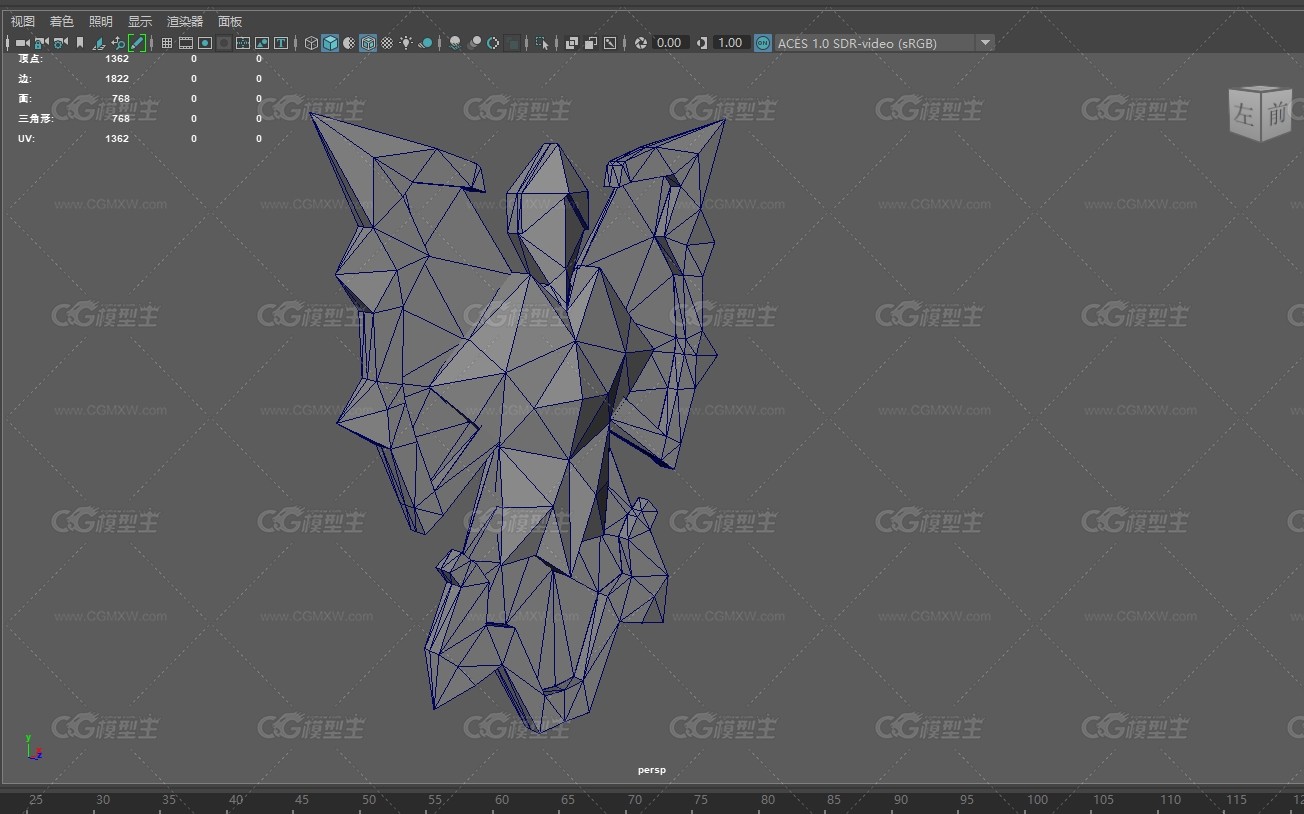Click the Isolate Select icon

tap(541, 43)
